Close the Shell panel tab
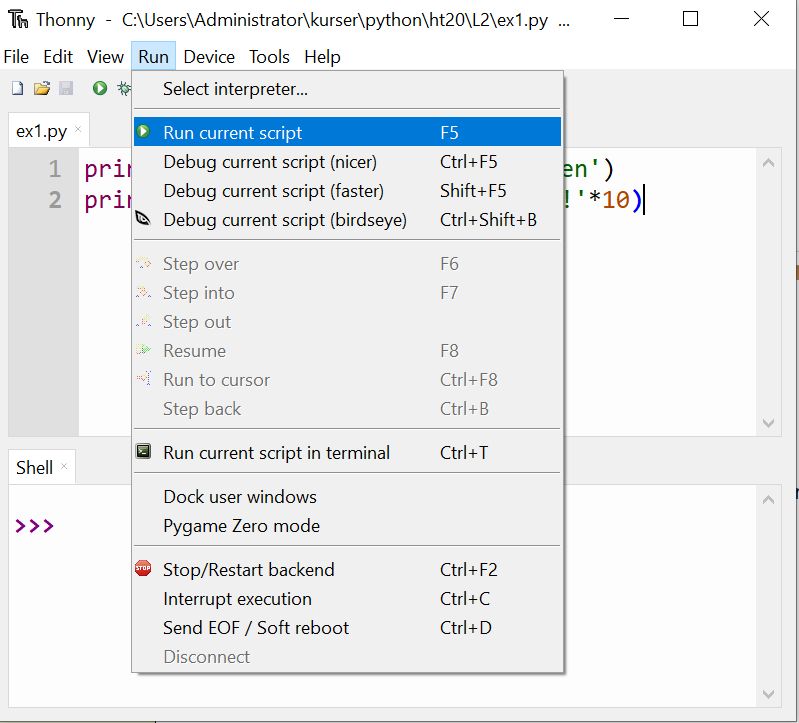Screen dimensions: 799x723 coord(64,466)
